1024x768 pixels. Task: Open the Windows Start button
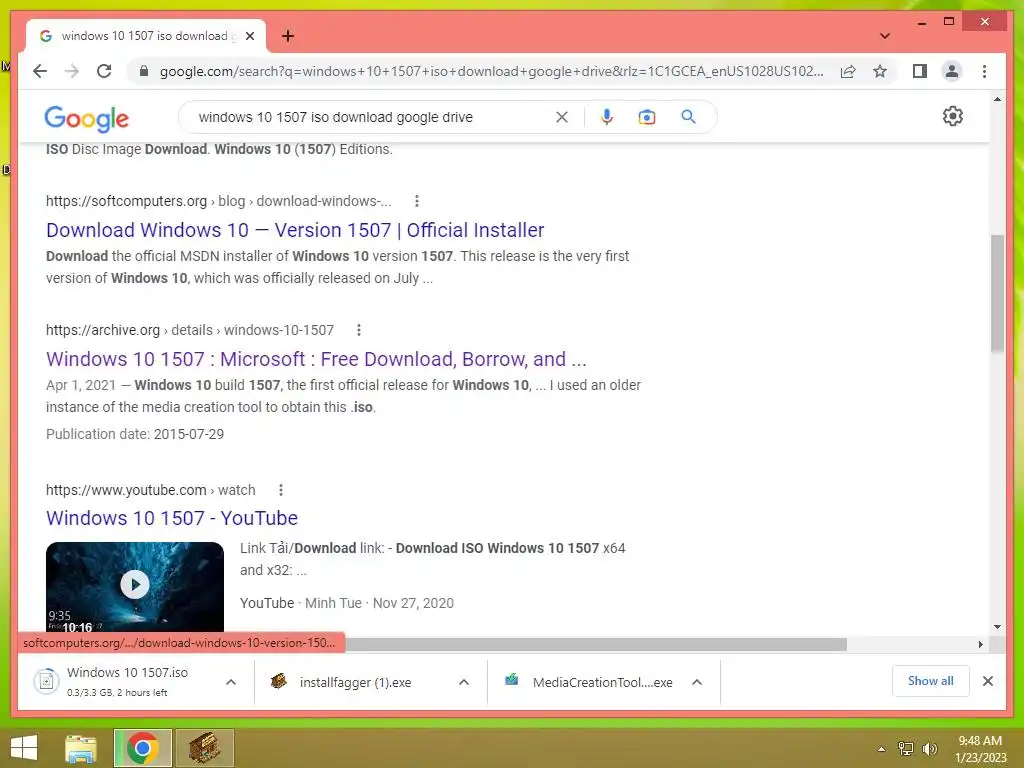(24, 748)
